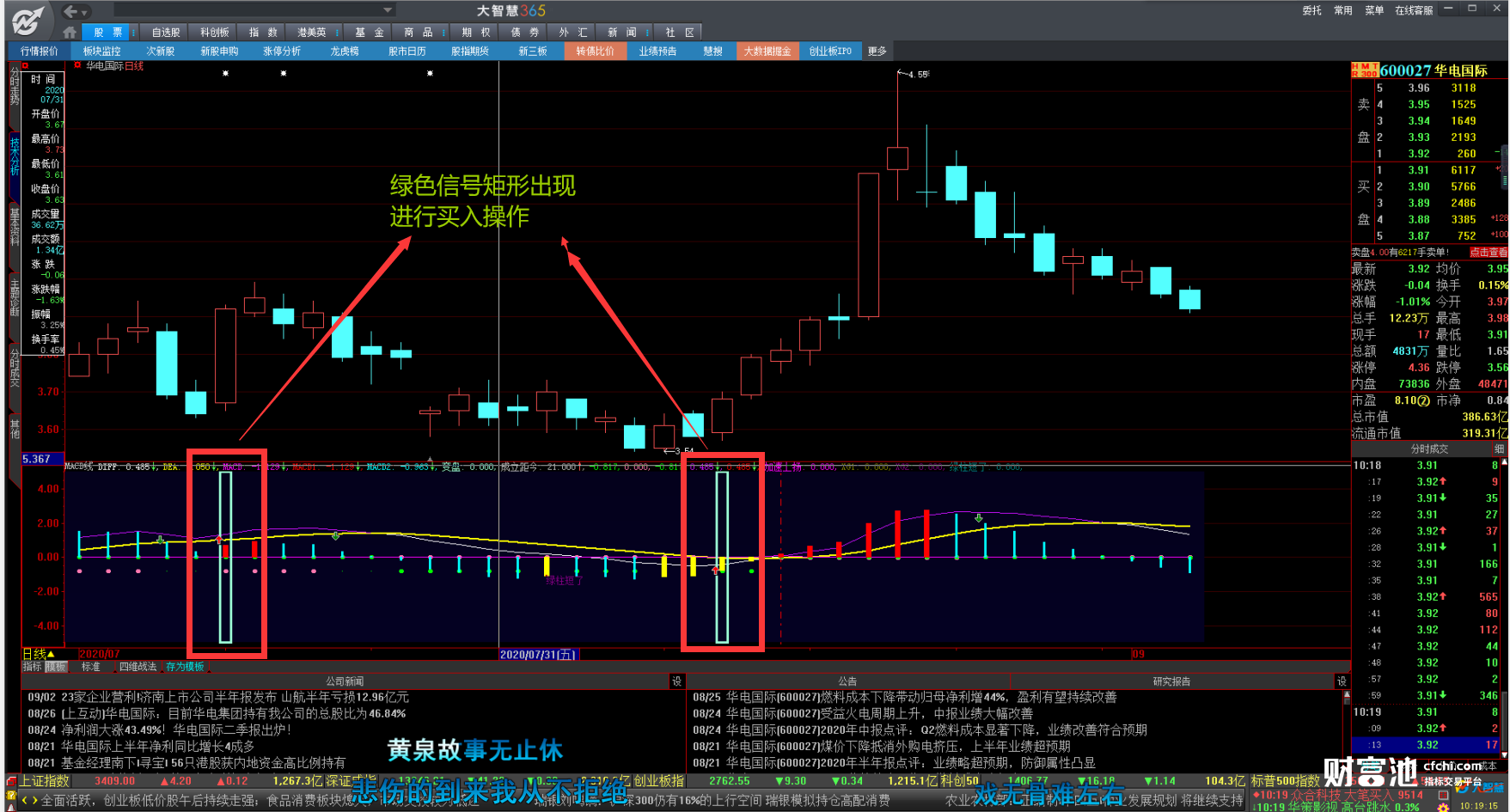The height and width of the screenshot is (812, 1510).
Task: Open the 委托 menu
Action: click(1311, 10)
